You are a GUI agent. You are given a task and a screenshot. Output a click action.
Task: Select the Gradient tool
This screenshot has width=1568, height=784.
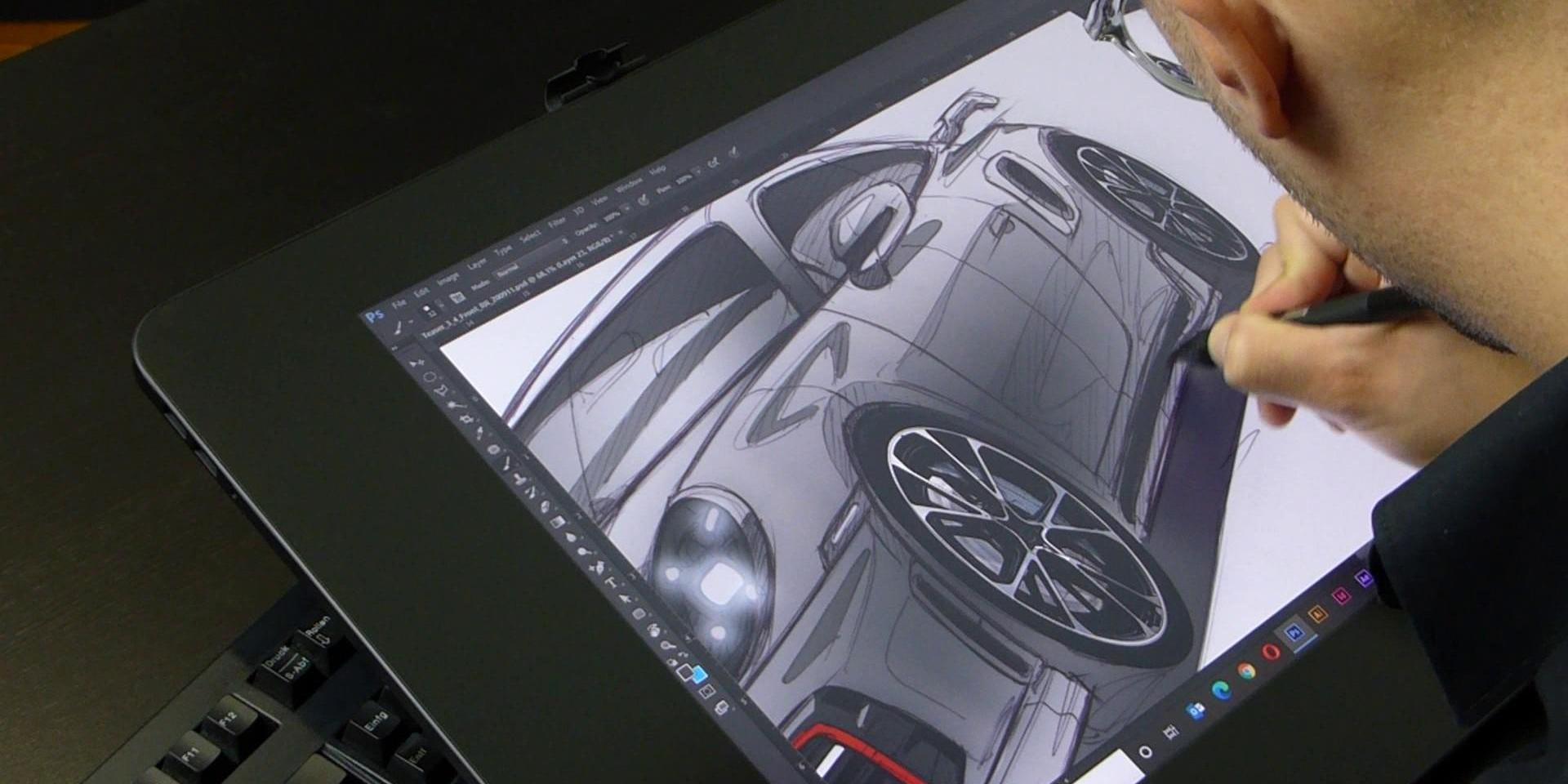point(557,521)
